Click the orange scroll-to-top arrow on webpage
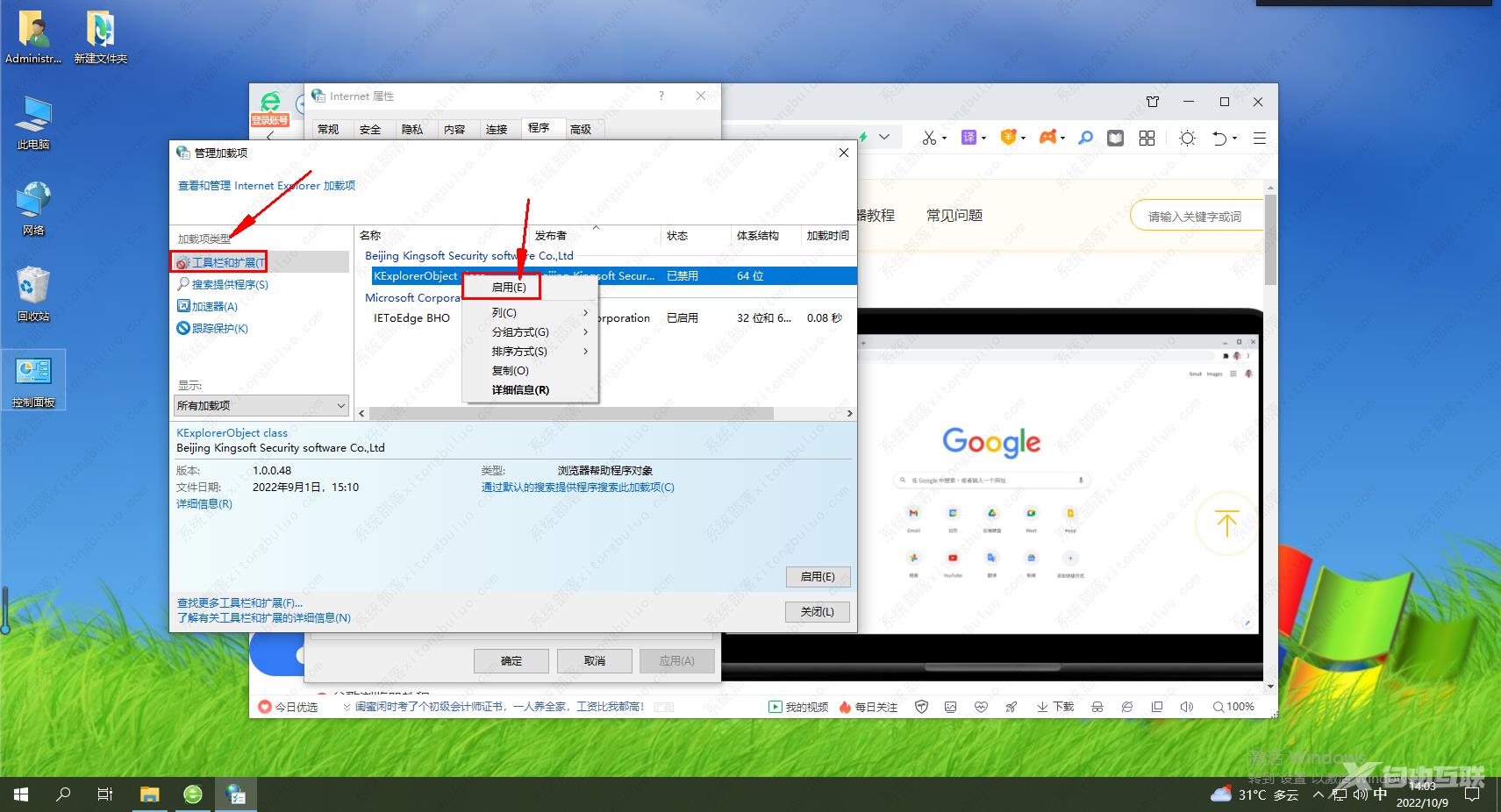This screenshot has width=1501, height=812. (1226, 524)
